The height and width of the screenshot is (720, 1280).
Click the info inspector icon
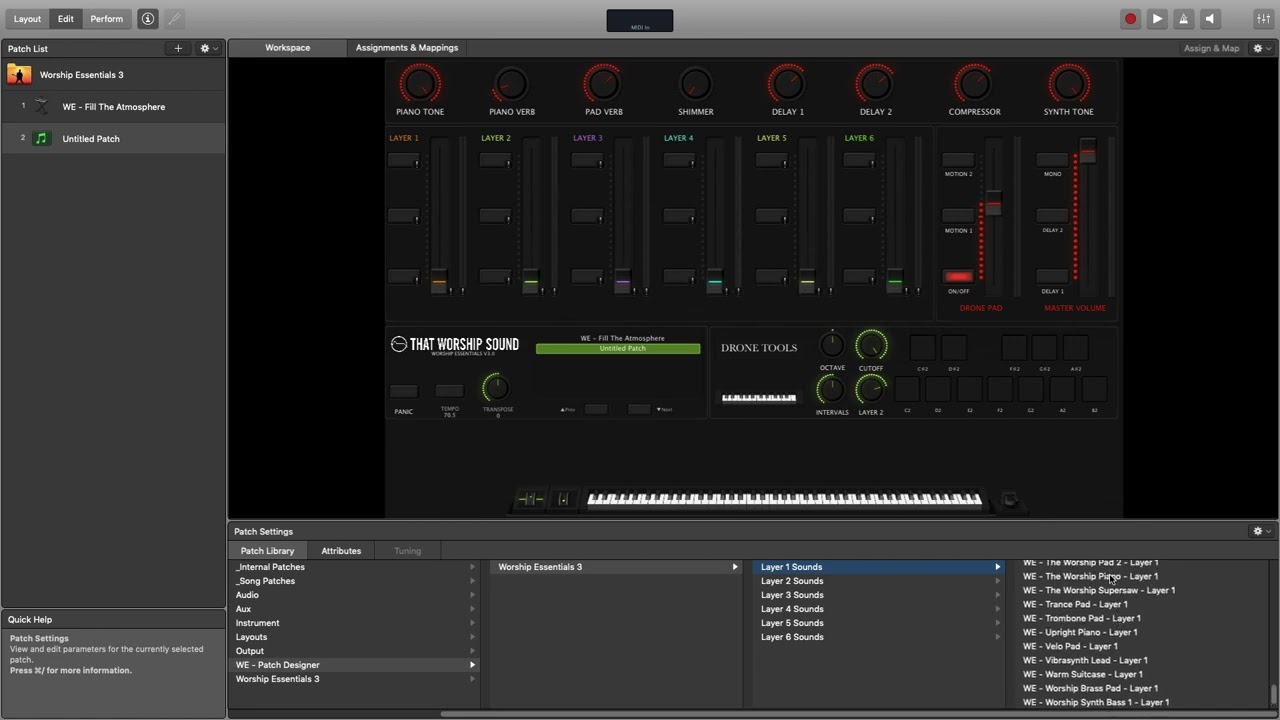(148, 19)
